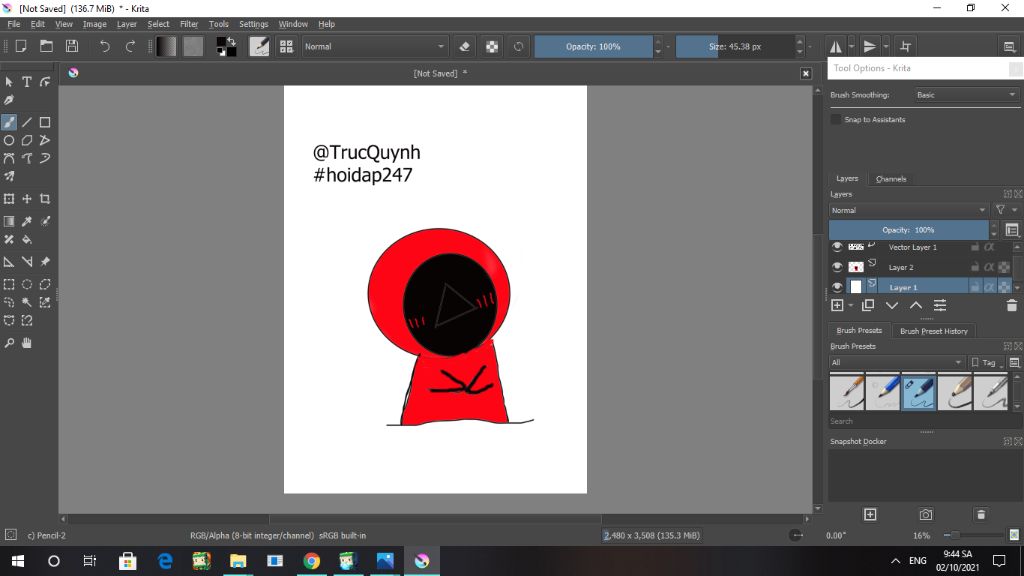Image resolution: width=1024 pixels, height=576 pixels.
Task: Switch to the Channels tab
Action: click(891, 179)
